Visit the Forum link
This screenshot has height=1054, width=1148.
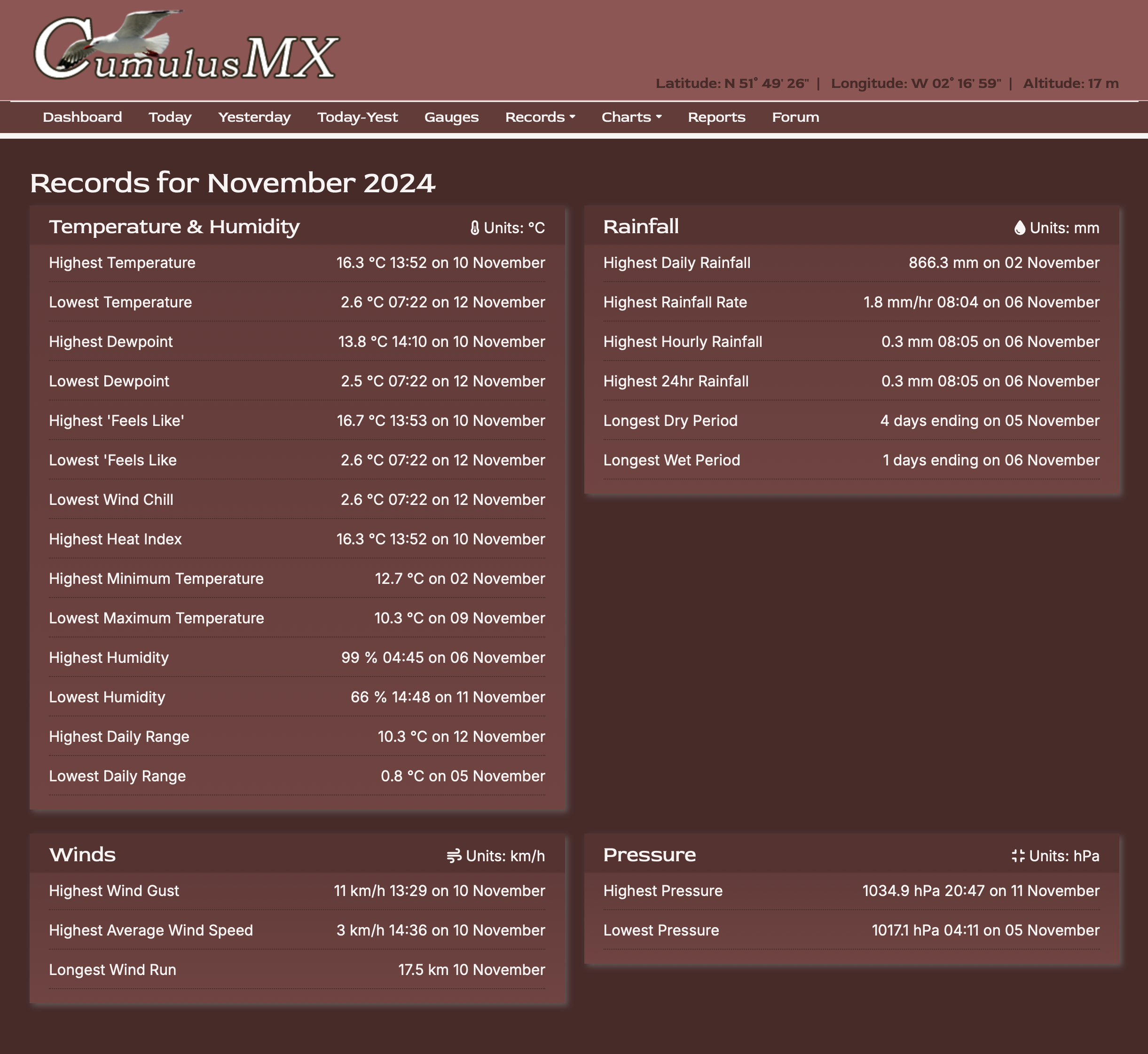(795, 118)
